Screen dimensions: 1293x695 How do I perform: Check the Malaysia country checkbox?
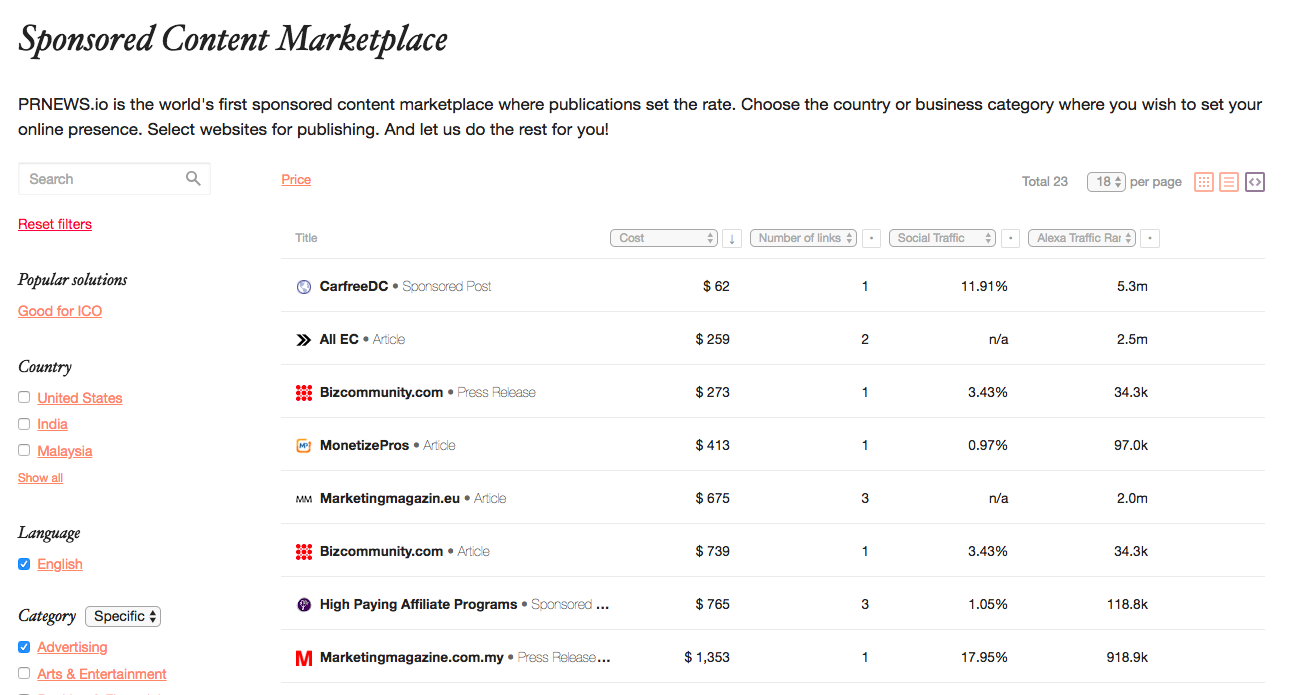point(24,451)
